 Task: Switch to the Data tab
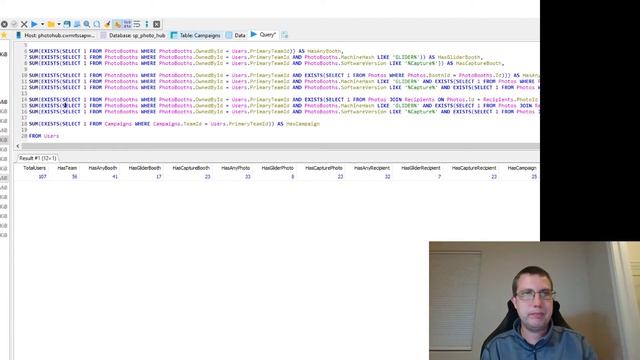click(x=236, y=36)
